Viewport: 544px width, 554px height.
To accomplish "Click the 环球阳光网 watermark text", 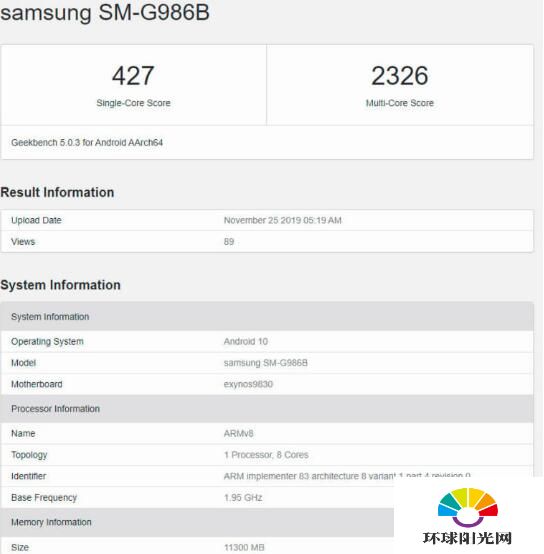I will [467, 538].
